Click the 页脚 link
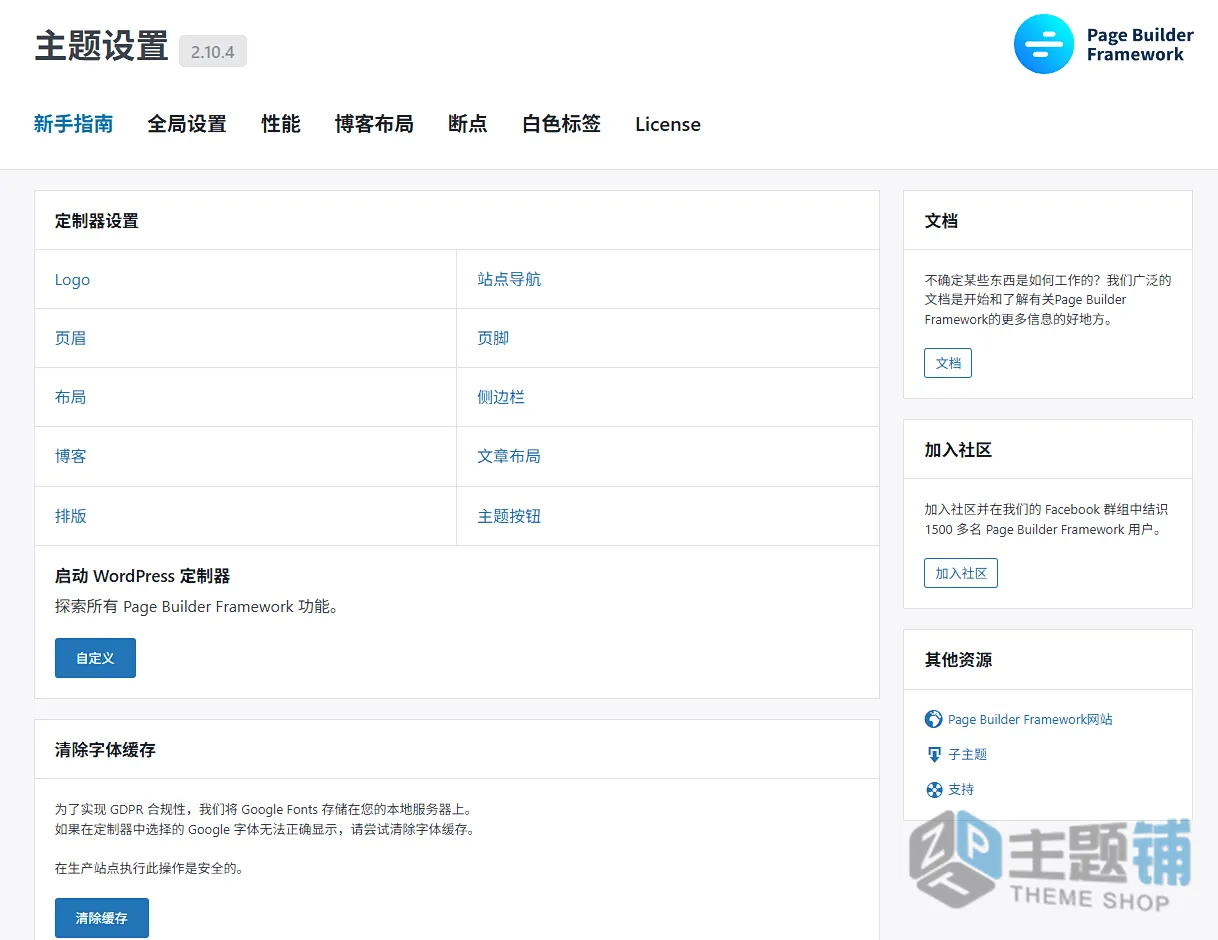 click(x=493, y=338)
